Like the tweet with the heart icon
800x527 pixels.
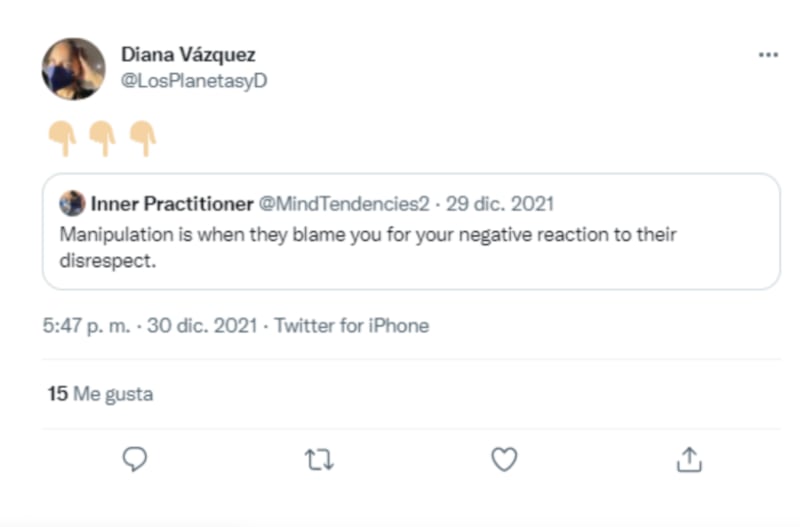click(x=504, y=459)
